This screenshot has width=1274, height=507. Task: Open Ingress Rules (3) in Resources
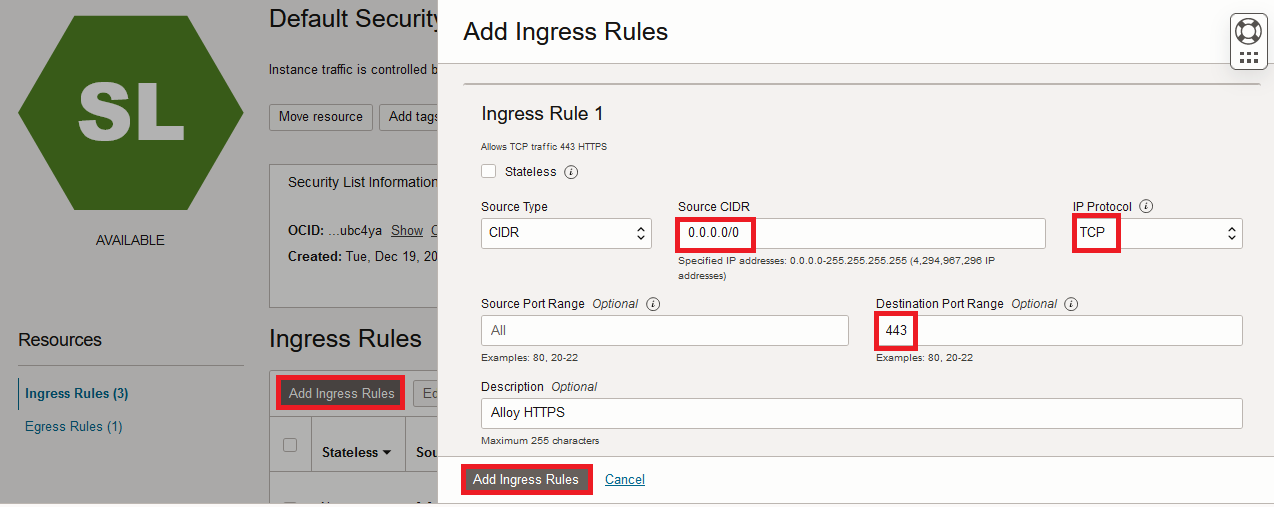pos(76,393)
